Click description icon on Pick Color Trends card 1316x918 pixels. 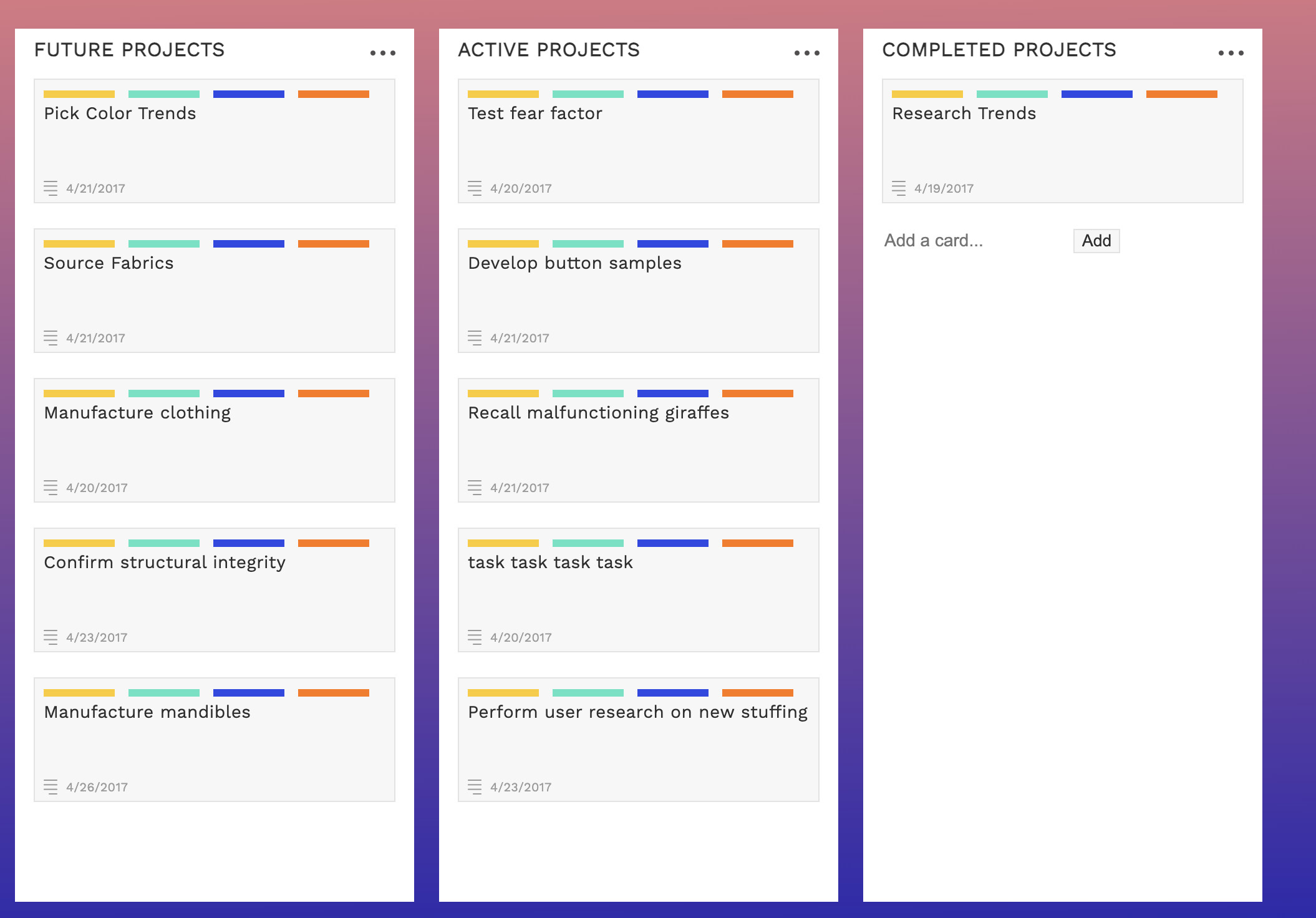[51, 188]
